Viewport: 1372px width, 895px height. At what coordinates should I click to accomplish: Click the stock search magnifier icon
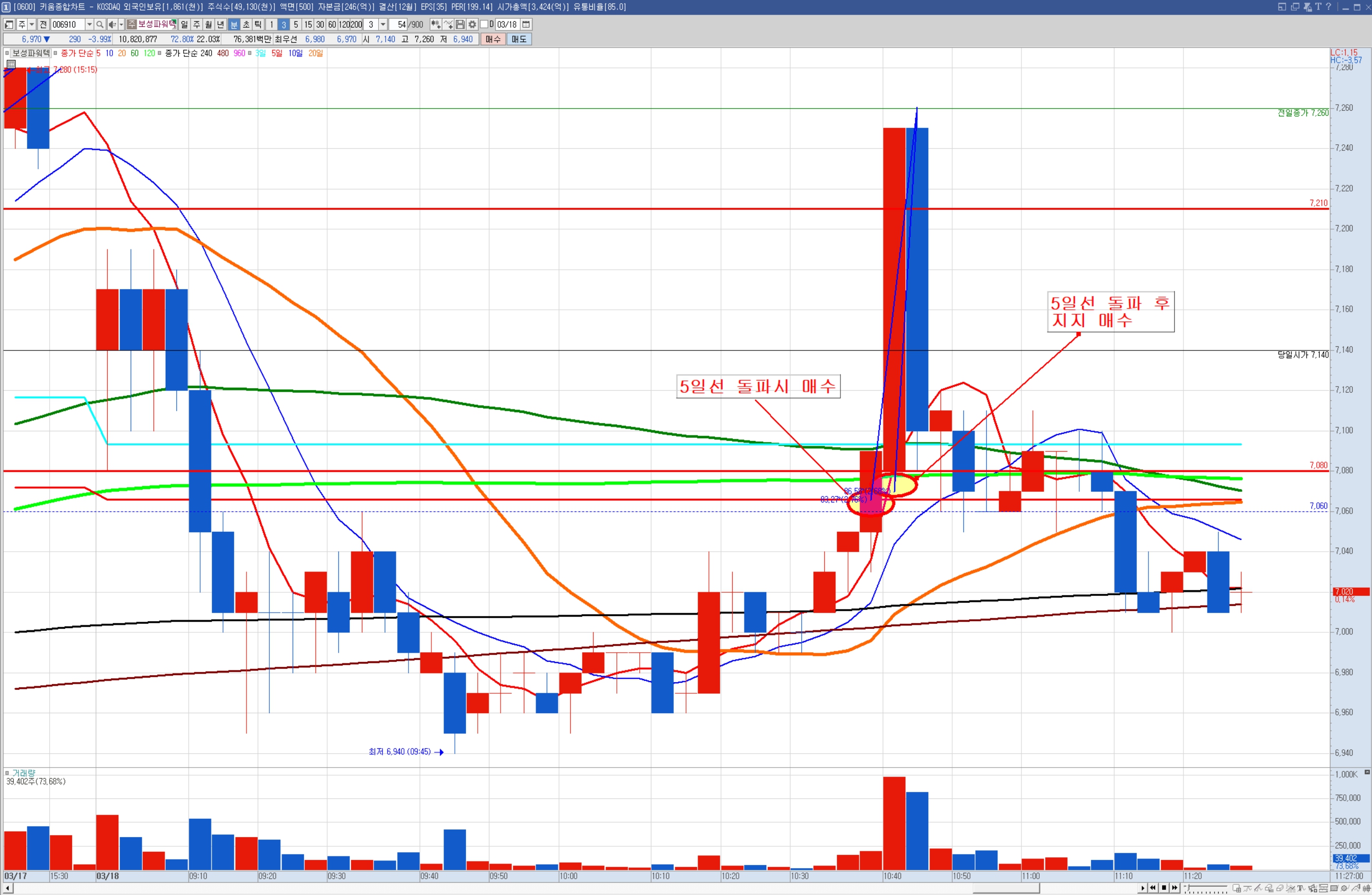click(99, 24)
